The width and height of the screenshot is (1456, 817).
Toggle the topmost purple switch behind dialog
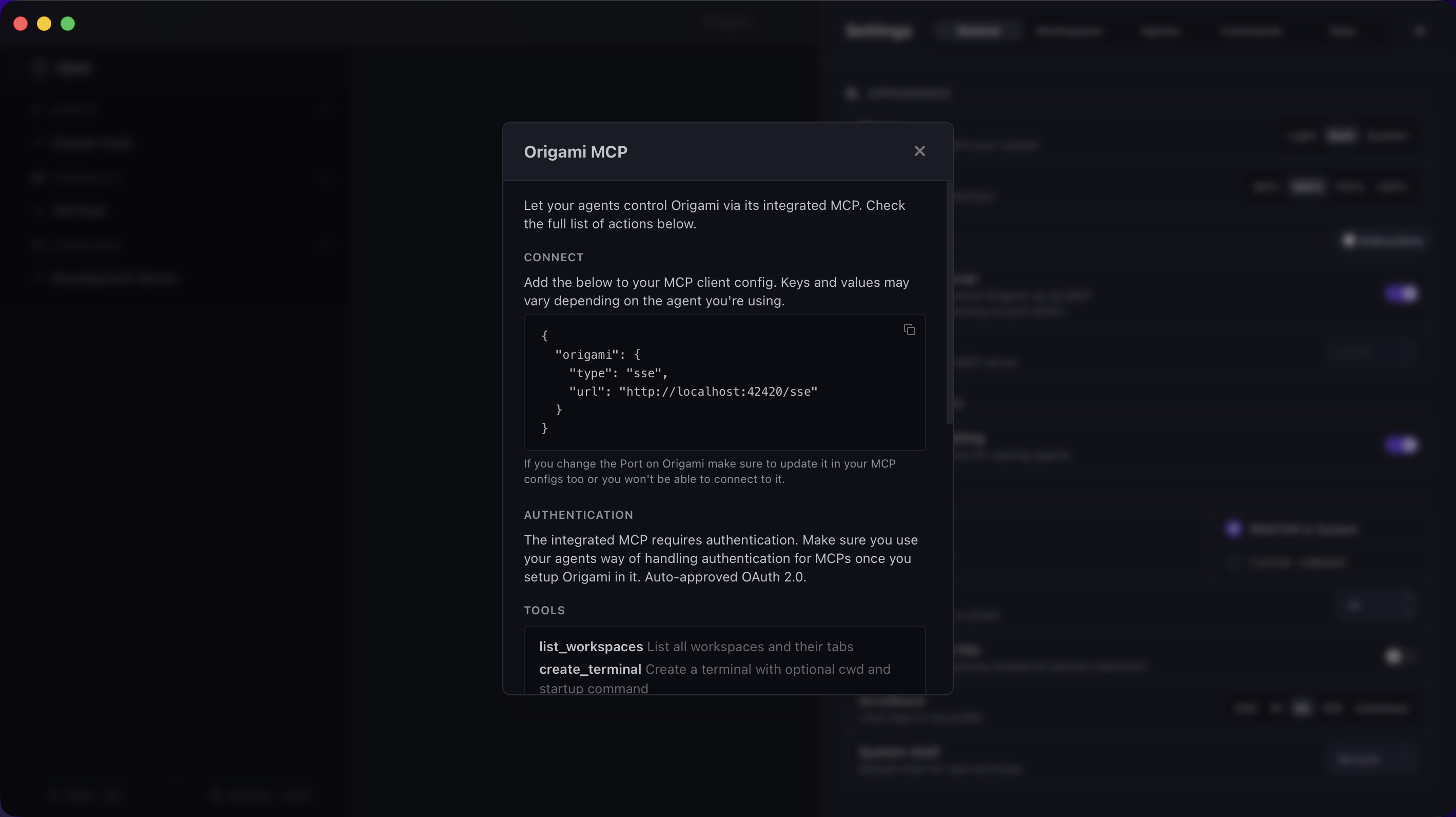click(1401, 294)
